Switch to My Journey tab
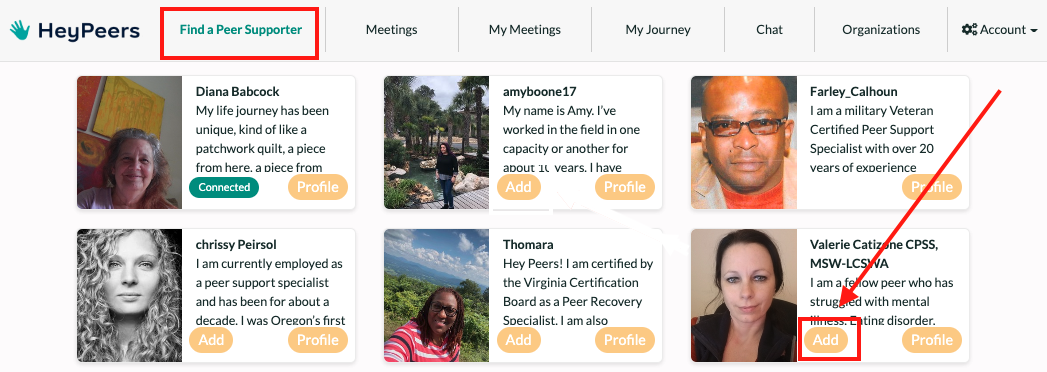The width and height of the screenshot is (1047, 372). click(658, 30)
